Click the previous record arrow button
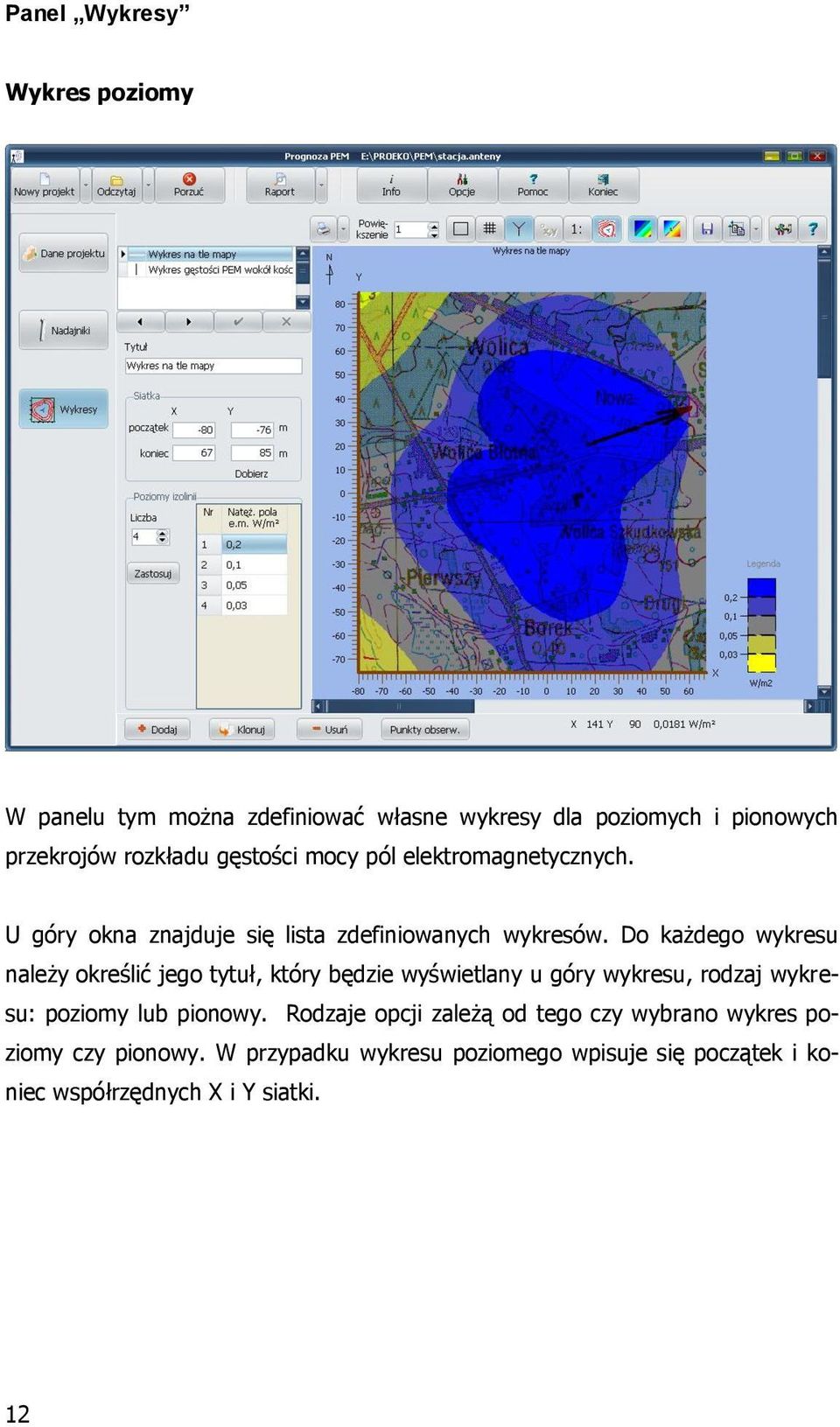 (141, 322)
